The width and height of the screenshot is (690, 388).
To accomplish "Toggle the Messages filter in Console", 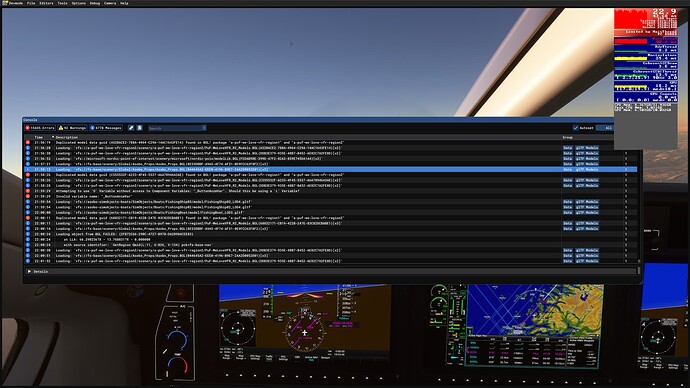I will coord(106,128).
